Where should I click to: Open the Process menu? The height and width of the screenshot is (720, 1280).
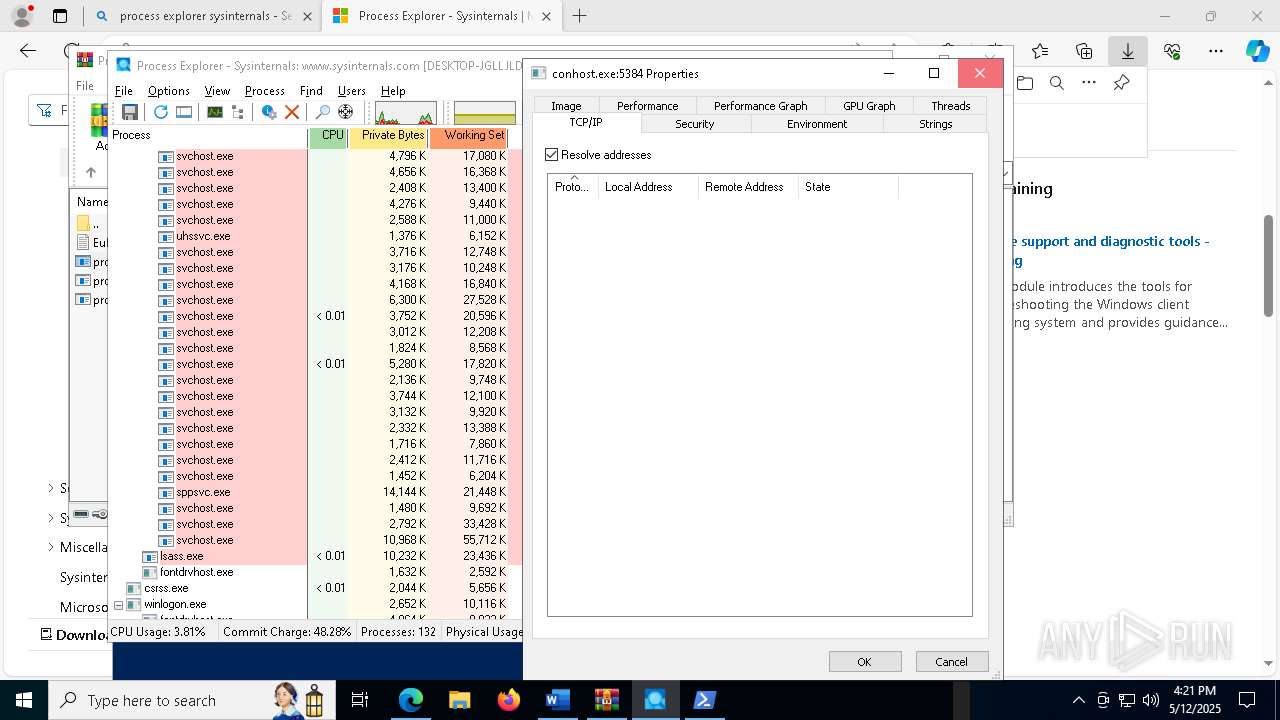[x=265, y=91]
